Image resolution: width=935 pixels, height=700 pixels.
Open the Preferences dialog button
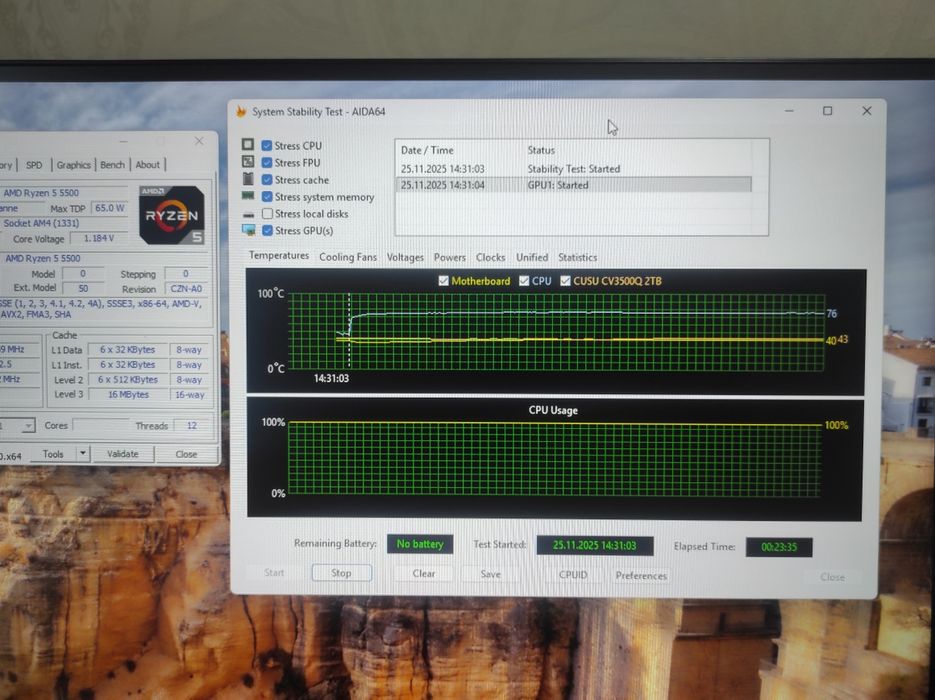point(641,575)
